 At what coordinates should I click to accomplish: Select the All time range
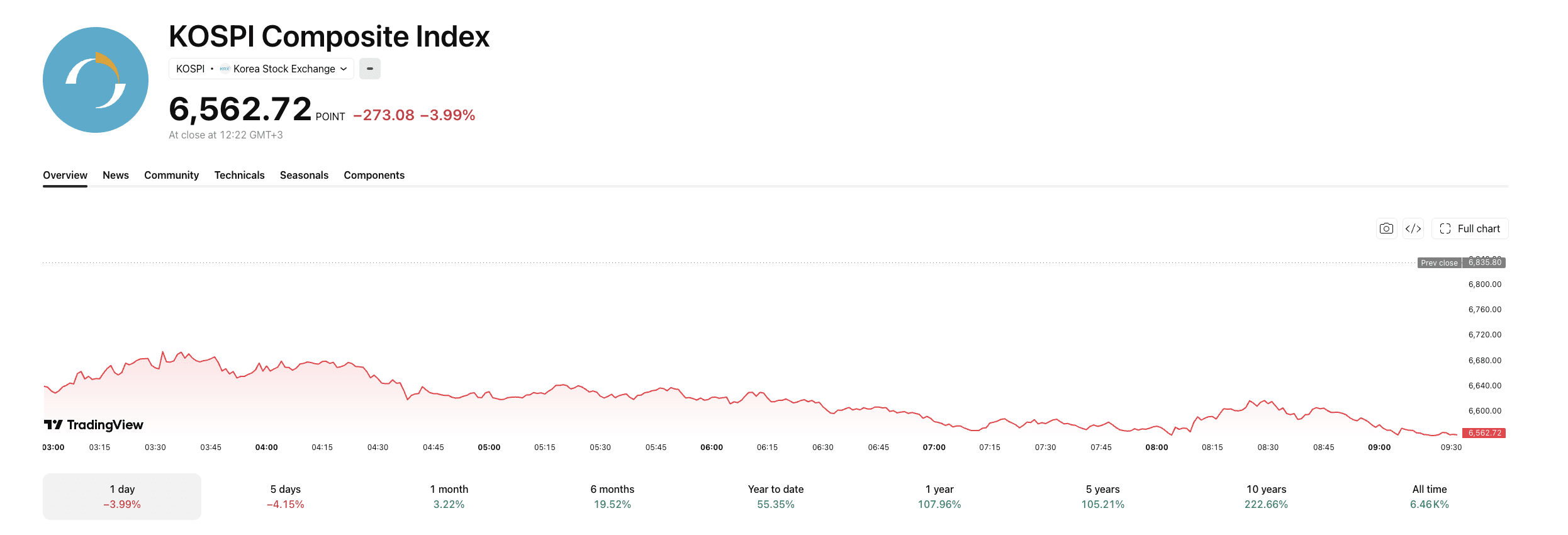(1430, 497)
